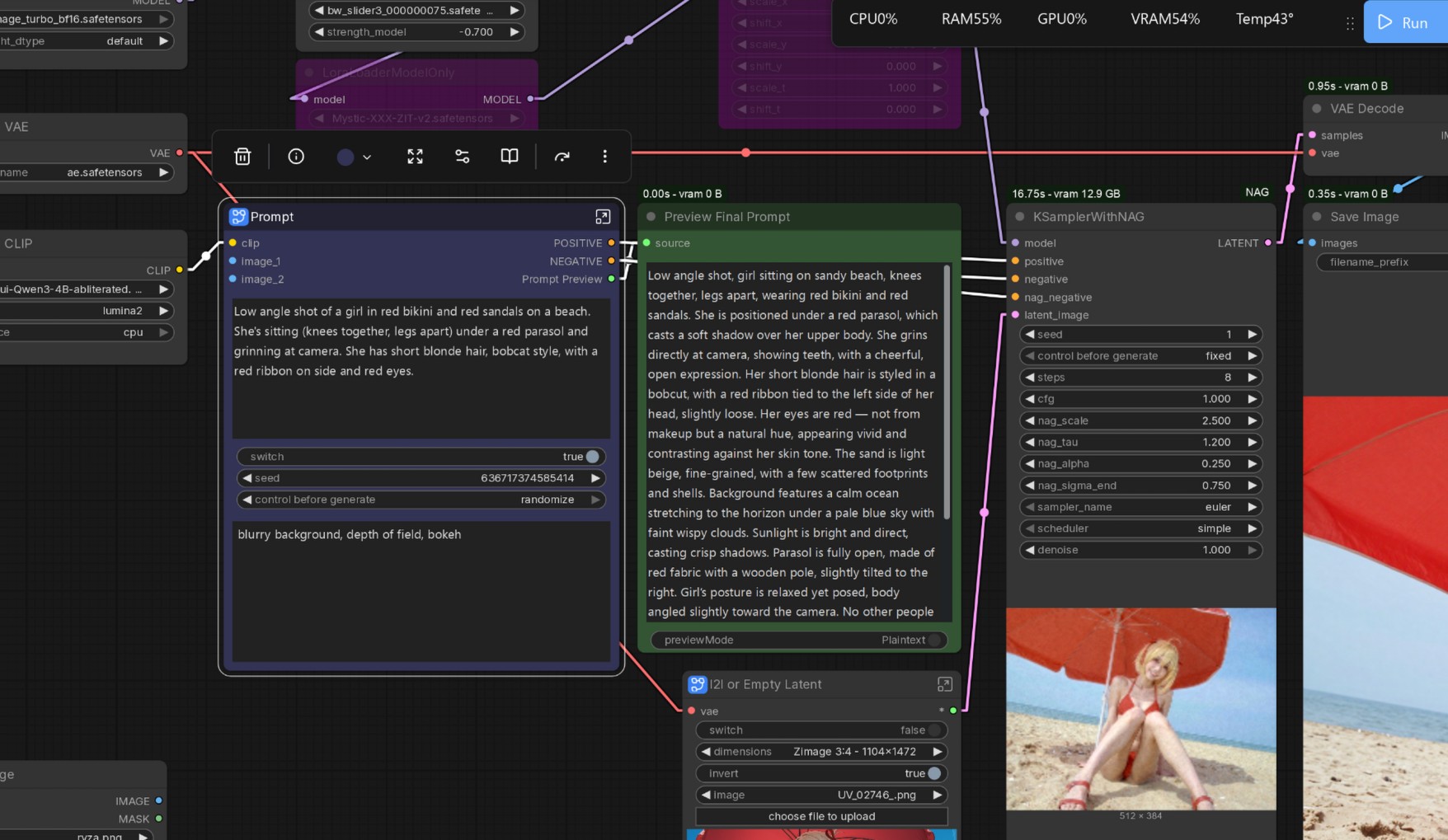Open the sampler_name euler dropdown
The image size is (1448, 840).
[1141, 507]
